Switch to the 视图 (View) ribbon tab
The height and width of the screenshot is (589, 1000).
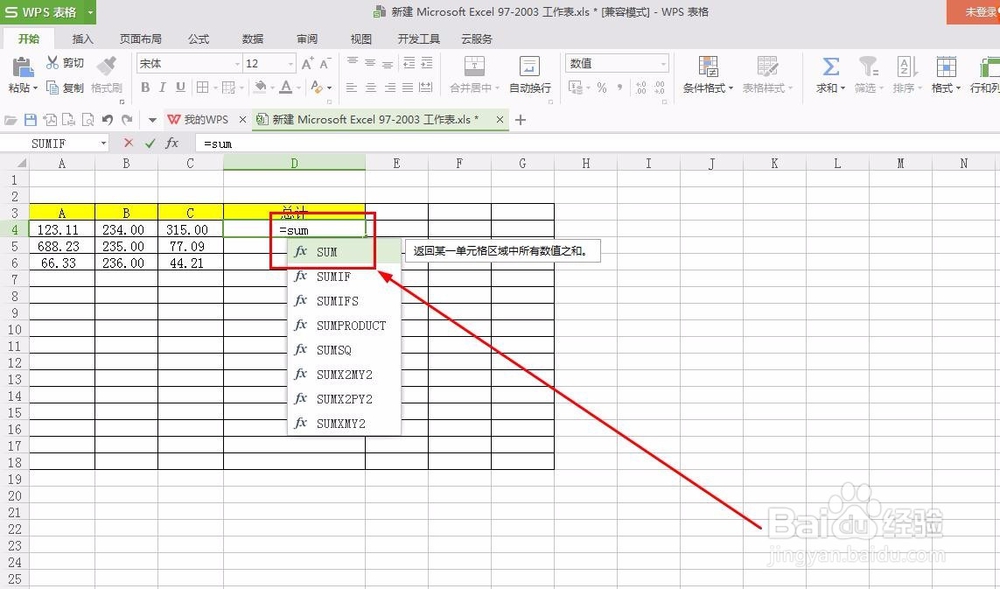click(361, 39)
